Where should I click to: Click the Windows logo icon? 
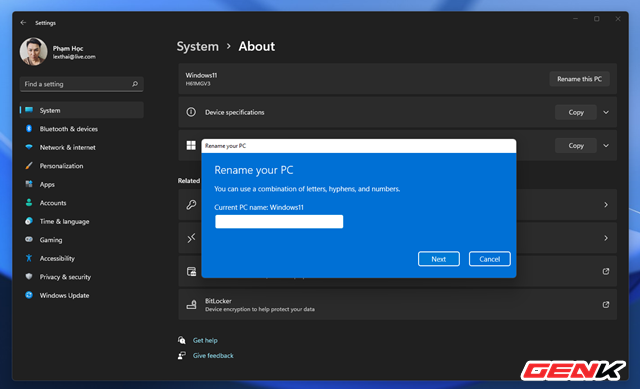click(191, 145)
